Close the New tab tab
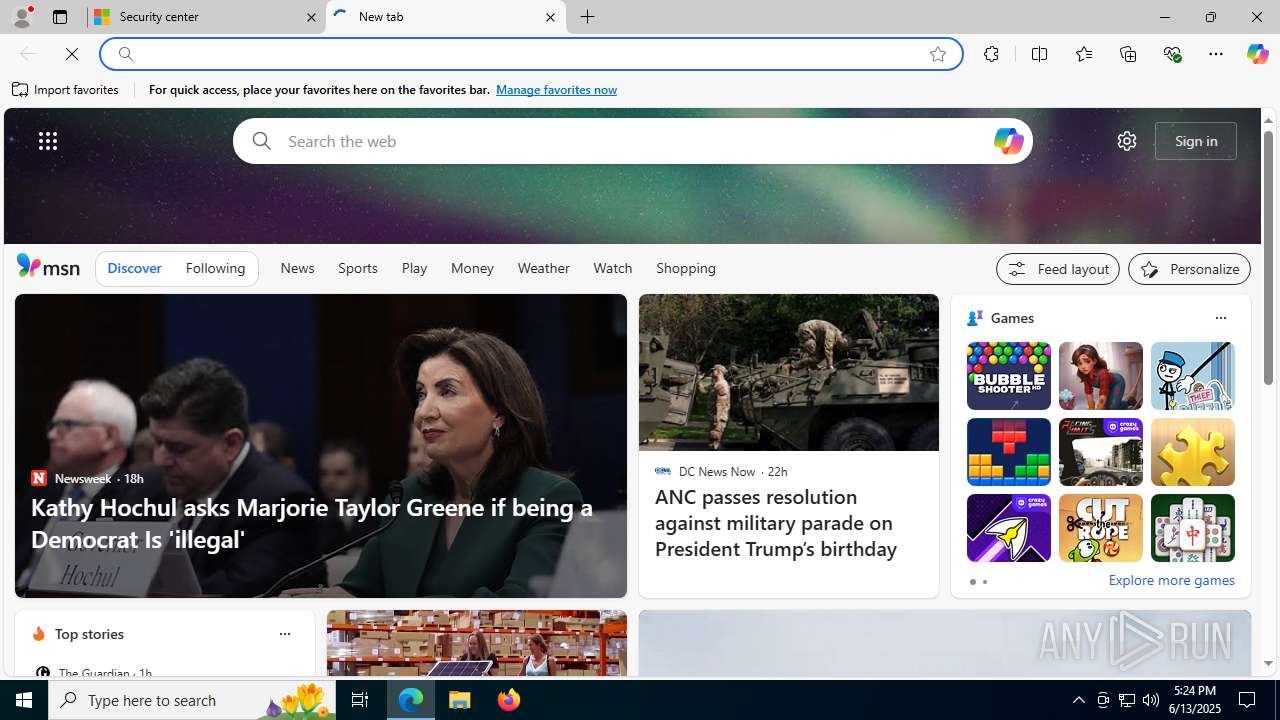 click(550, 17)
